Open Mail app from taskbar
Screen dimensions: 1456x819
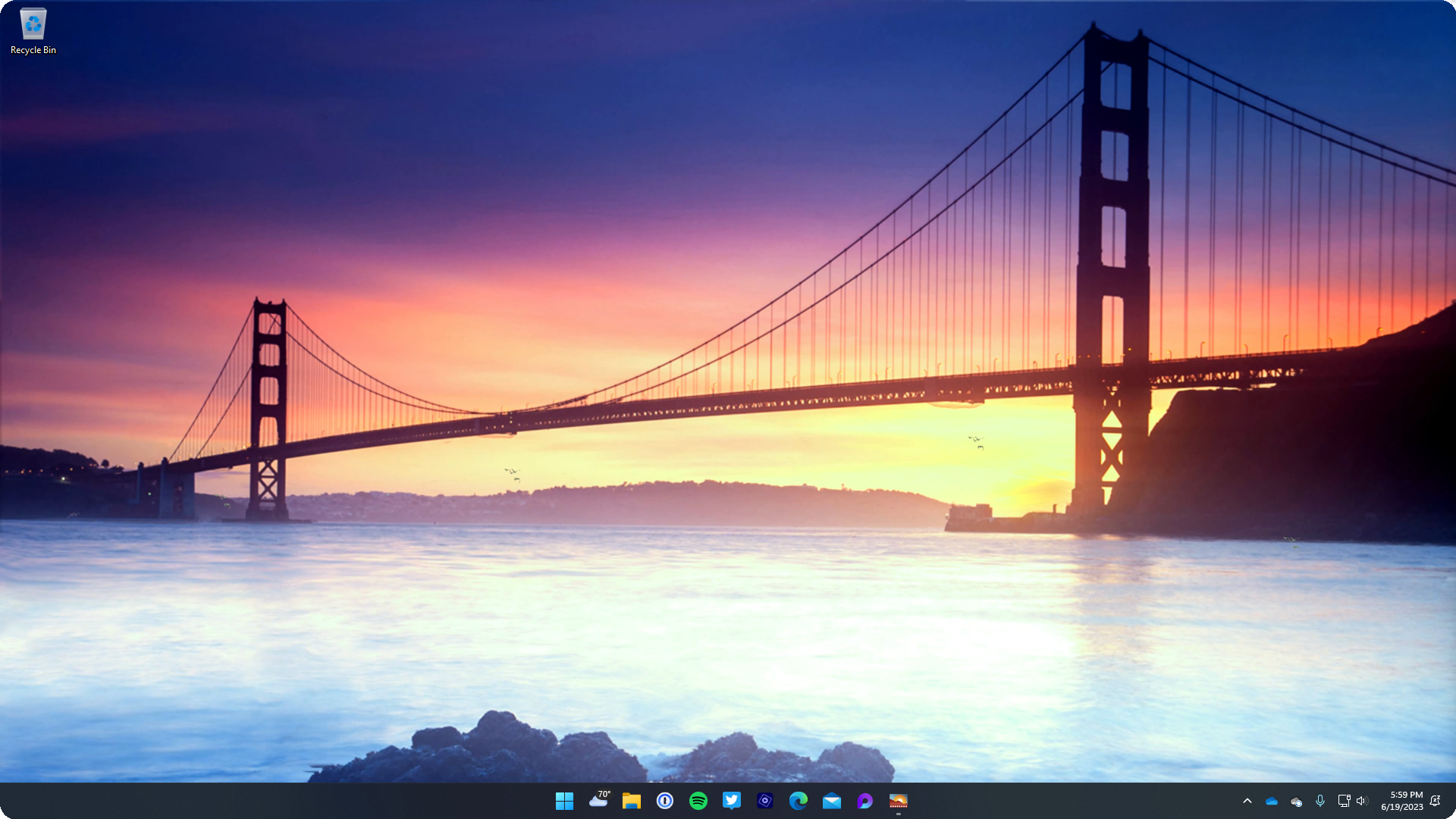click(x=831, y=800)
